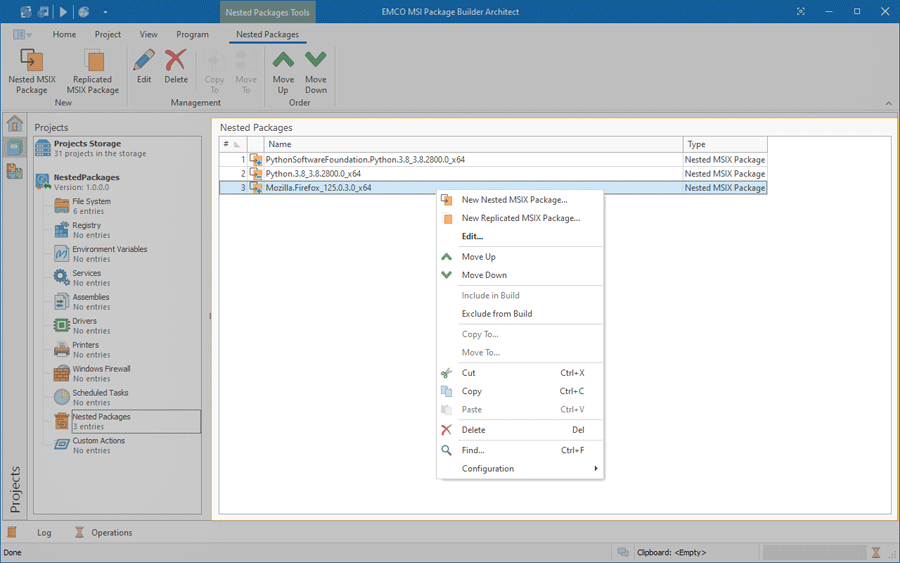Select the Windows Firewall node
900x563 pixels.
(x=101, y=374)
